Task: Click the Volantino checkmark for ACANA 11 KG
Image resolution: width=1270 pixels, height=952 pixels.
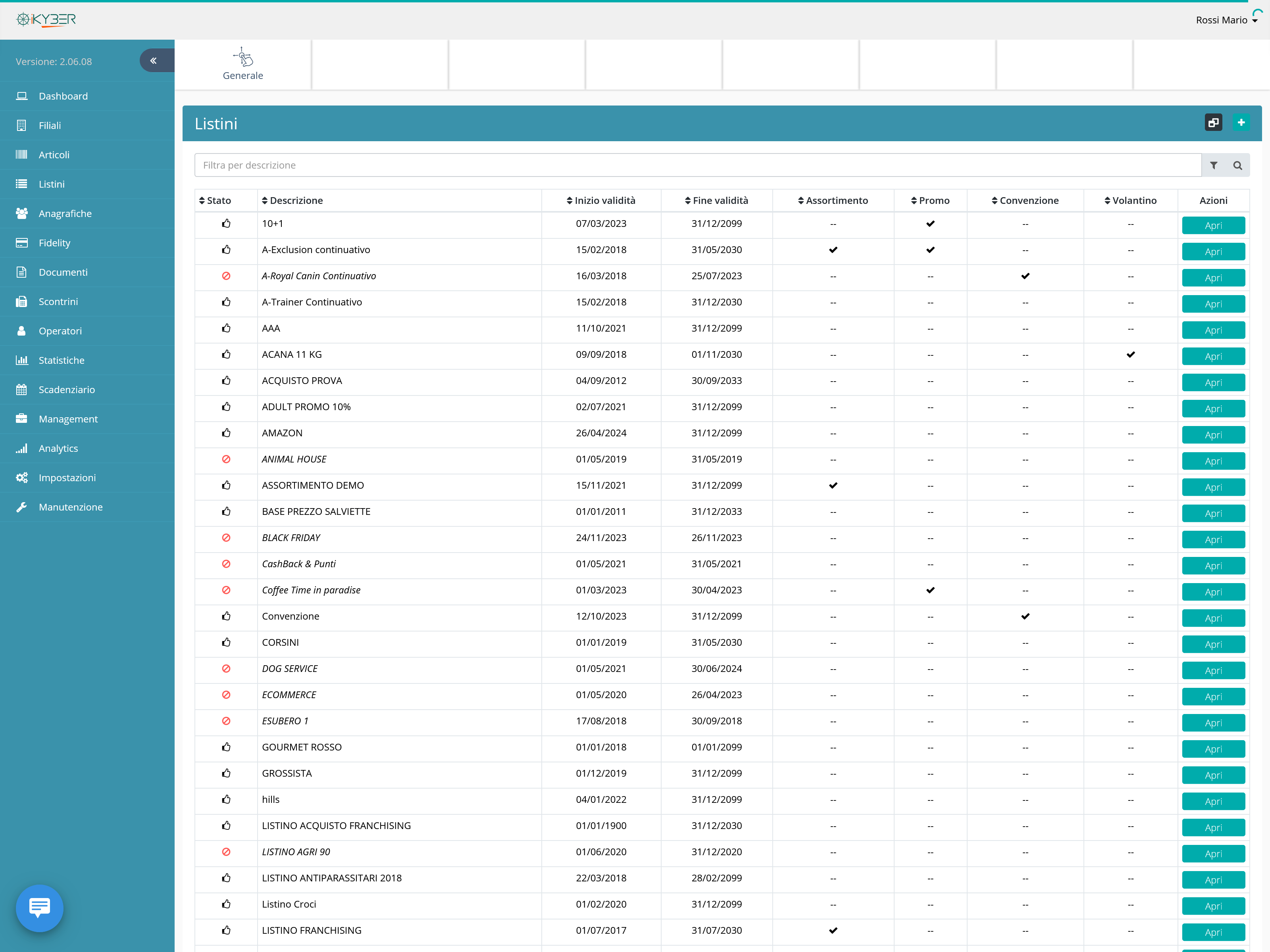Action: (1130, 355)
